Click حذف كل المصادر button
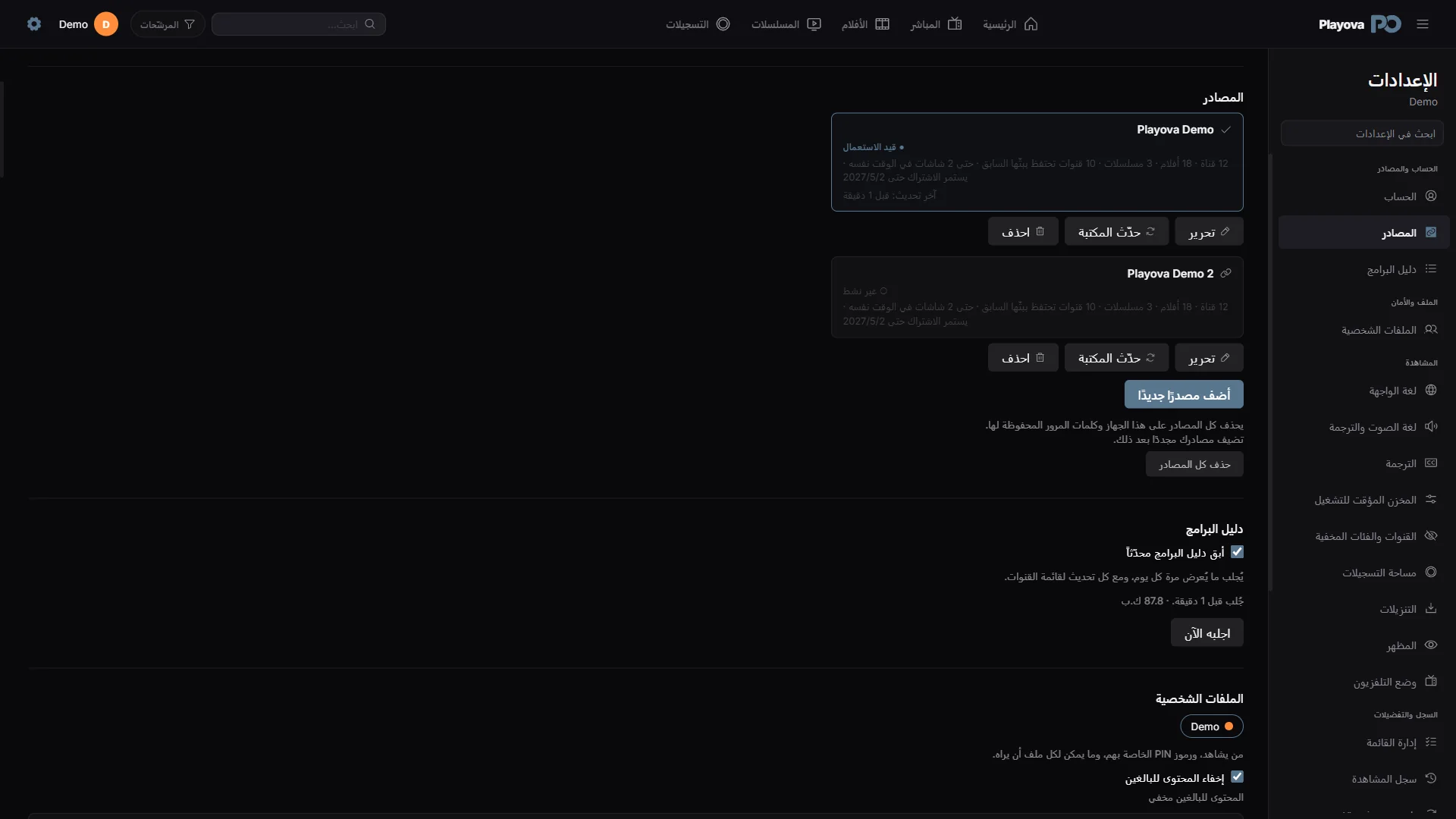 pos(1194,464)
